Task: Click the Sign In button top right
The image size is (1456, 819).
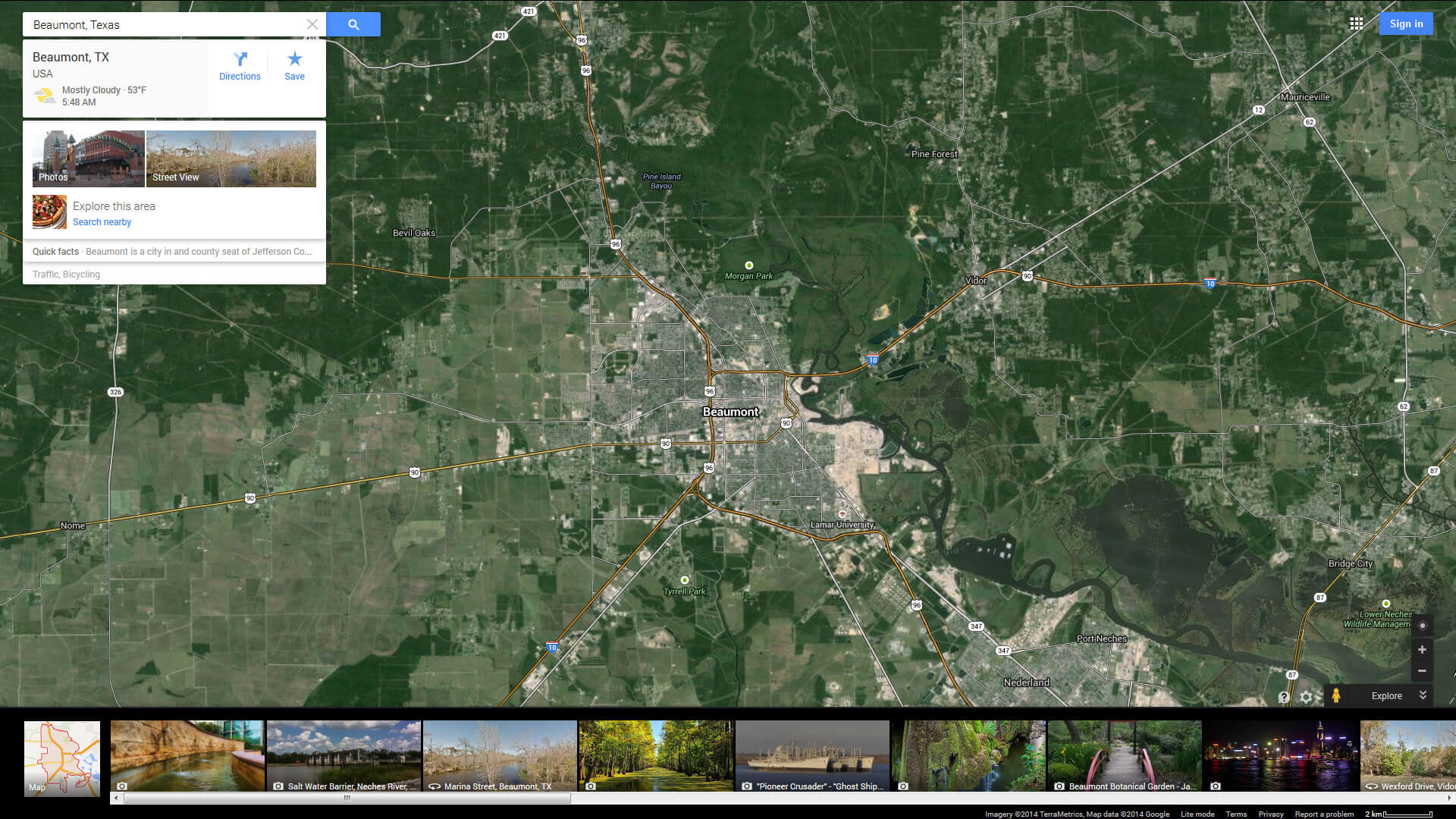Action: point(1405,23)
